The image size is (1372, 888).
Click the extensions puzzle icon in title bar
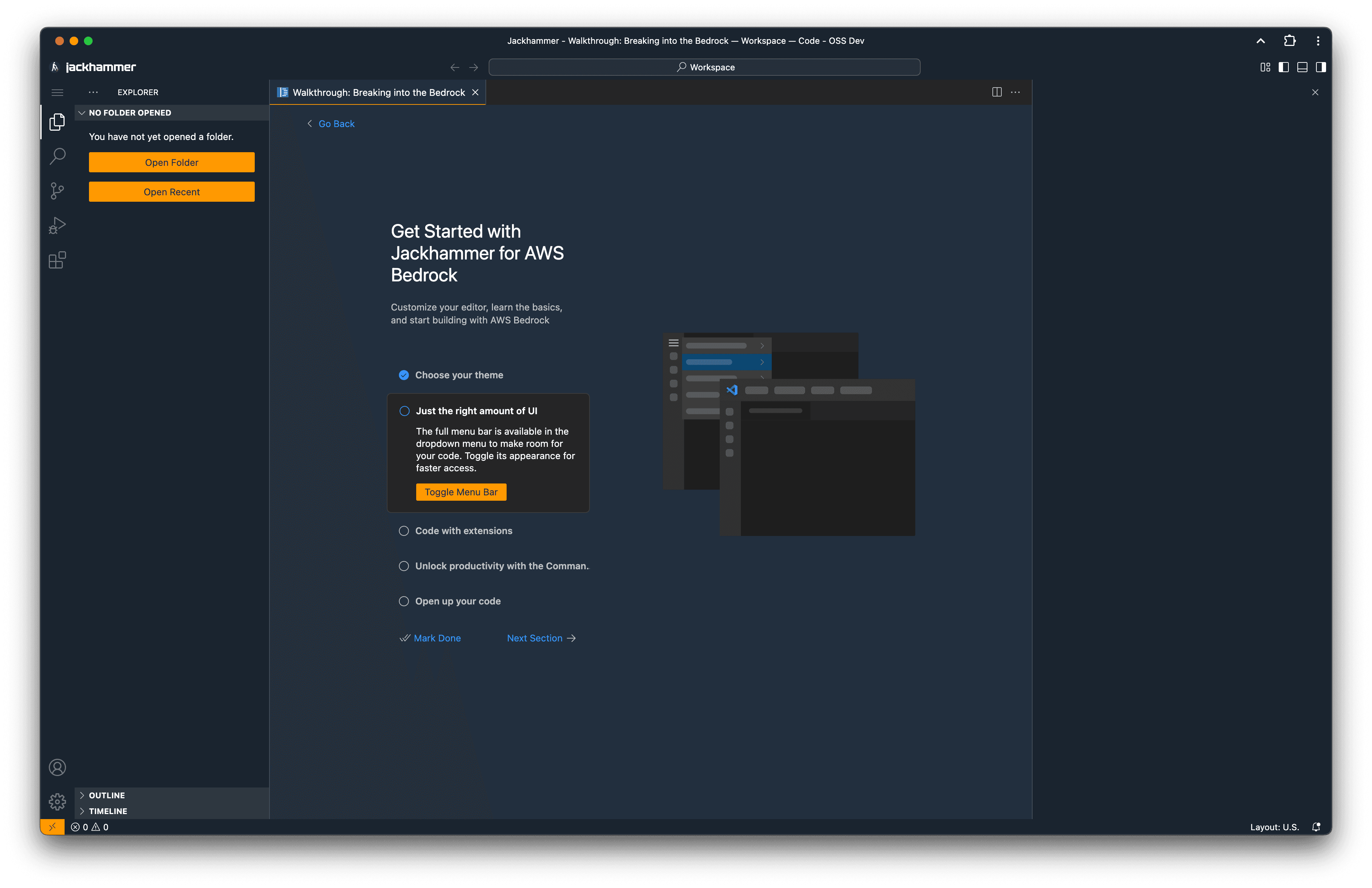(x=1289, y=41)
